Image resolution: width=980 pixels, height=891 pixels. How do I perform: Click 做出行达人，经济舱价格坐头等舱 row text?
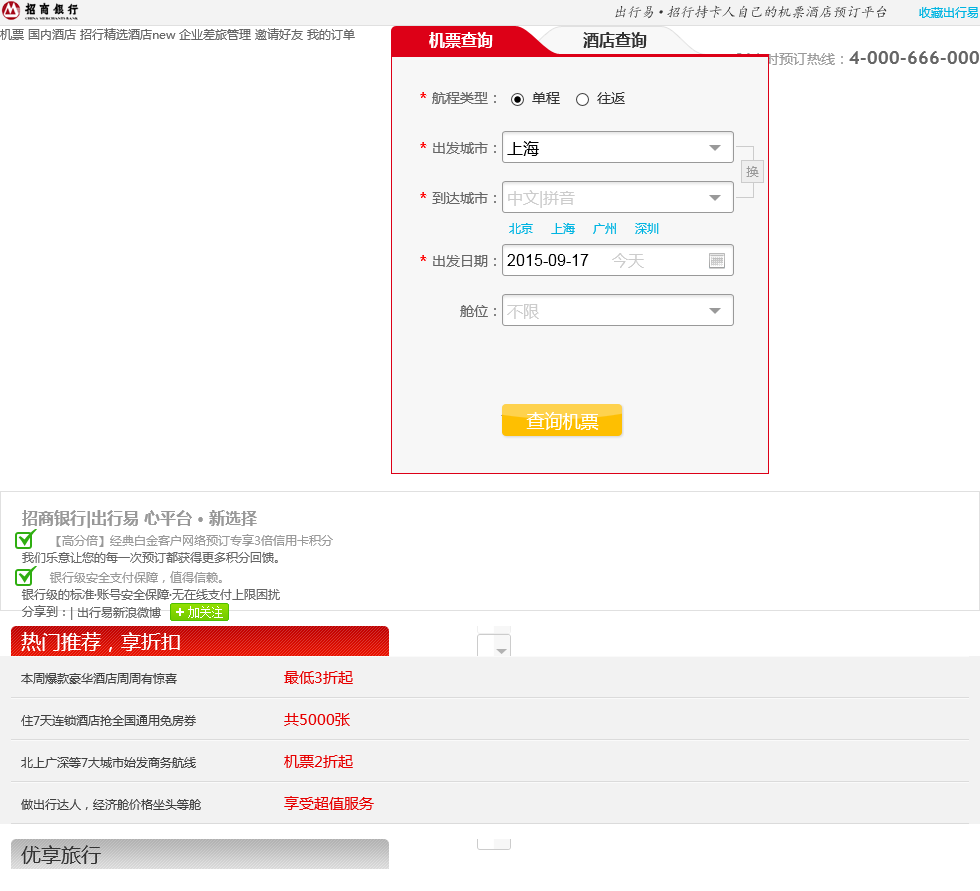pyautogui.click(x=111, y=805)
